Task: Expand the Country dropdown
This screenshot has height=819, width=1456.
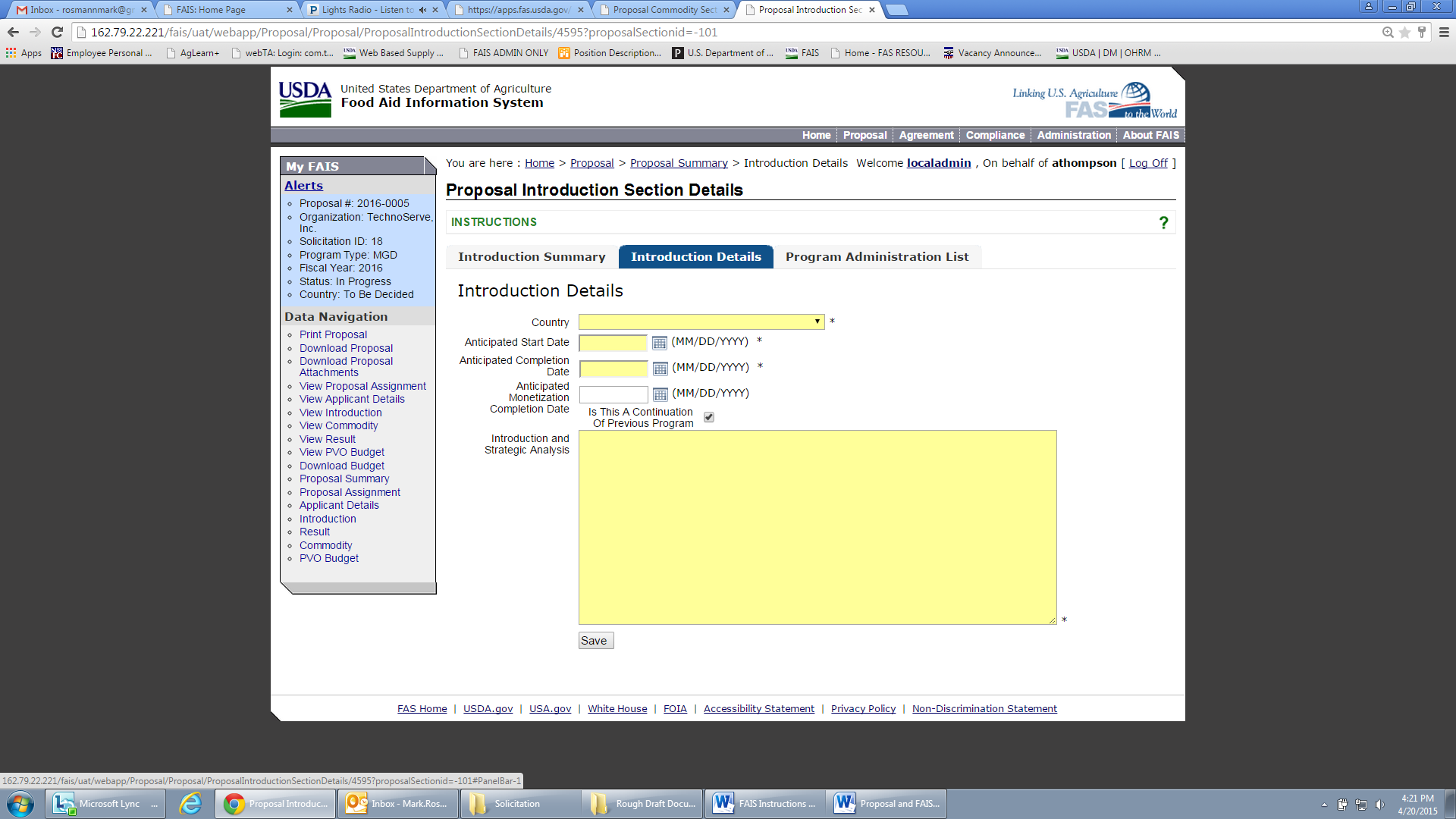Action: (817, 322)
